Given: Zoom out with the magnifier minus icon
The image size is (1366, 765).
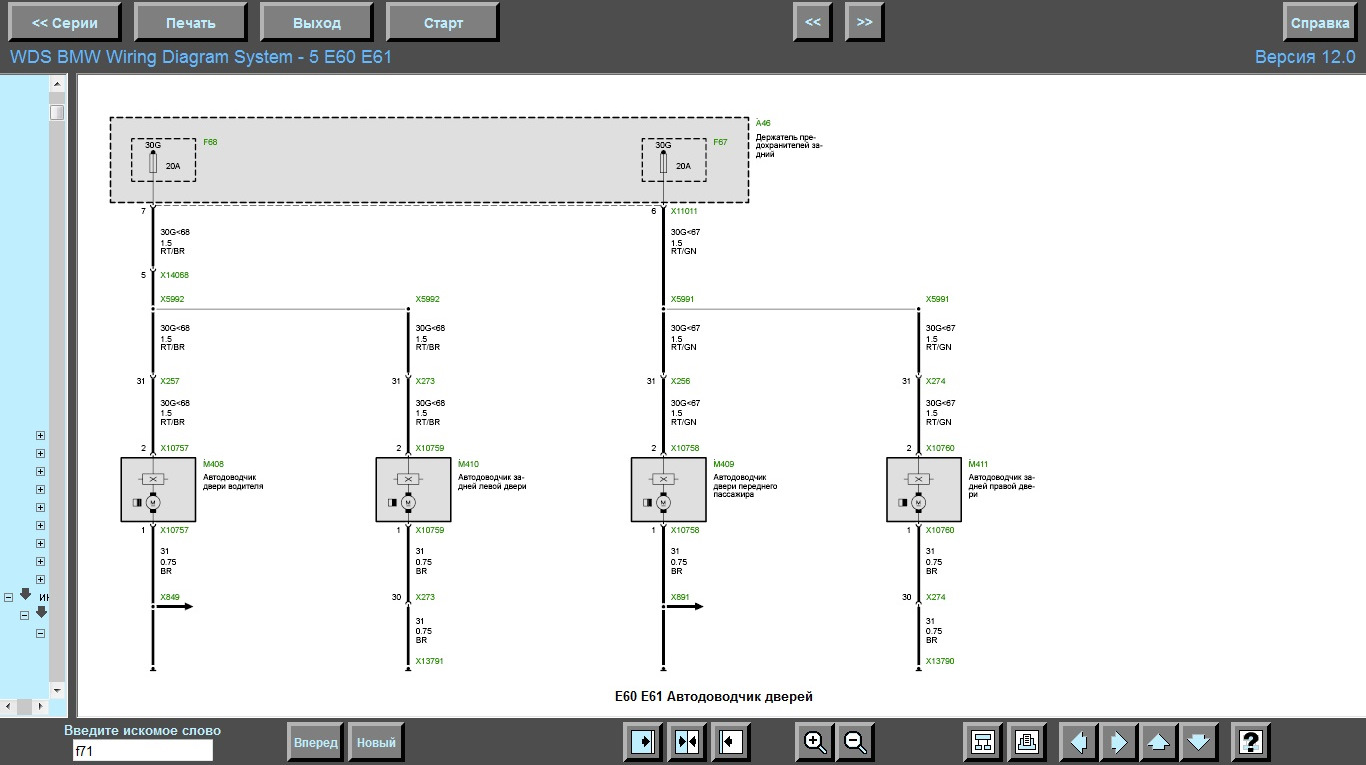Looking at the screenshot, I should coord(855,742).
